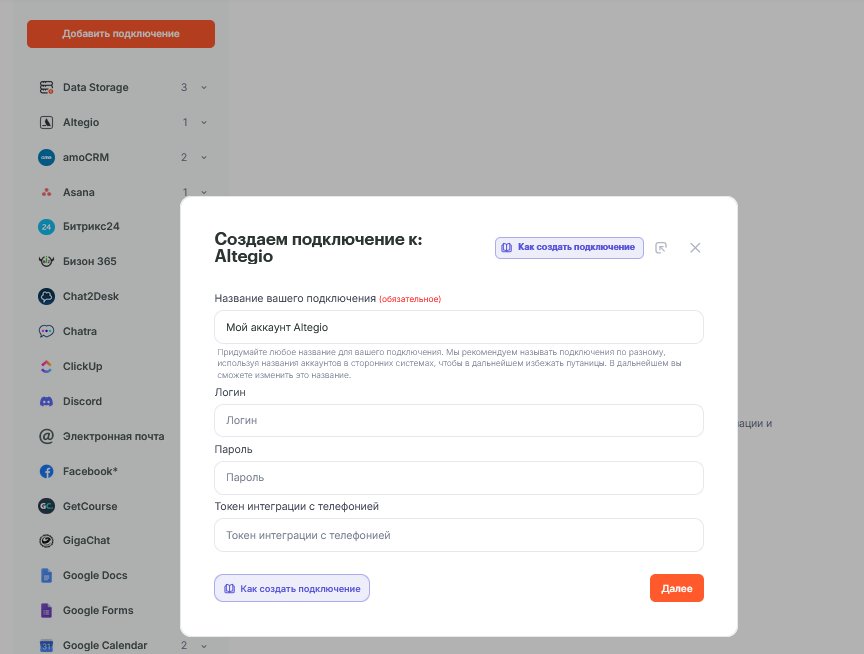This screenshot has height=654, width=864.
Task: Click the Добавить подключение button
Action: point(121,34)
